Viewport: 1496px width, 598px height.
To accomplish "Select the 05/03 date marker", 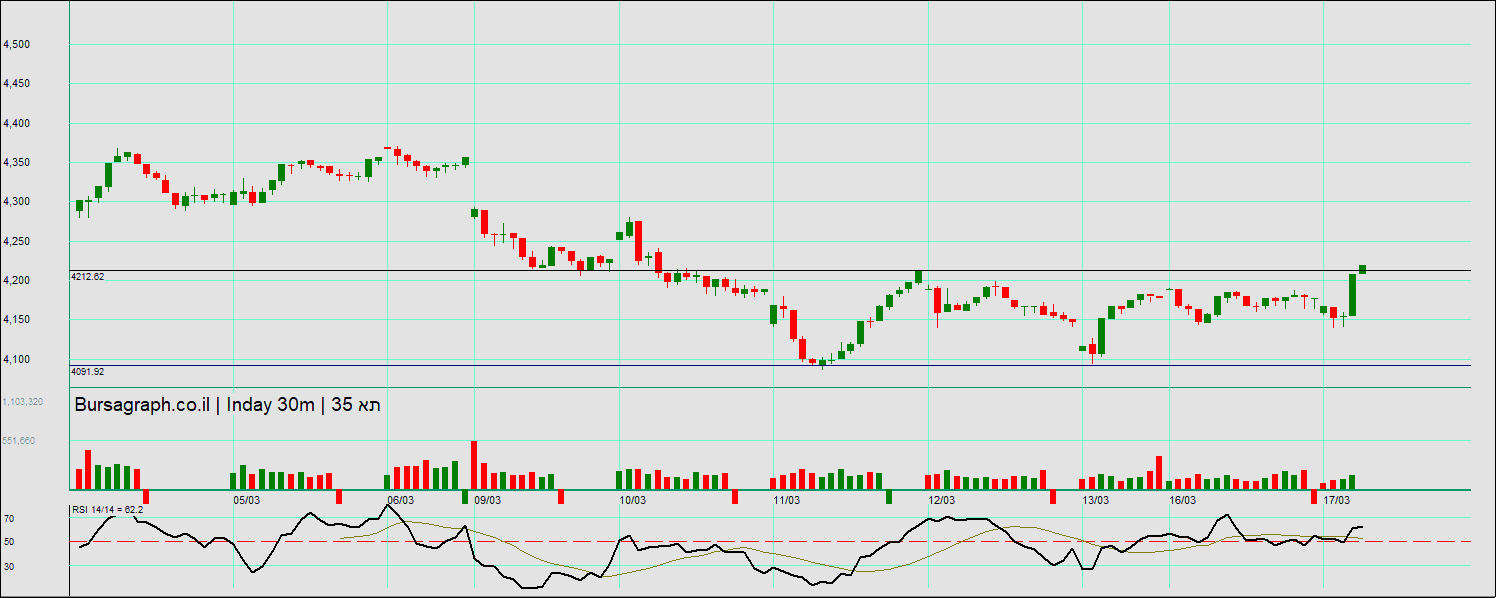I will (246, 500).
